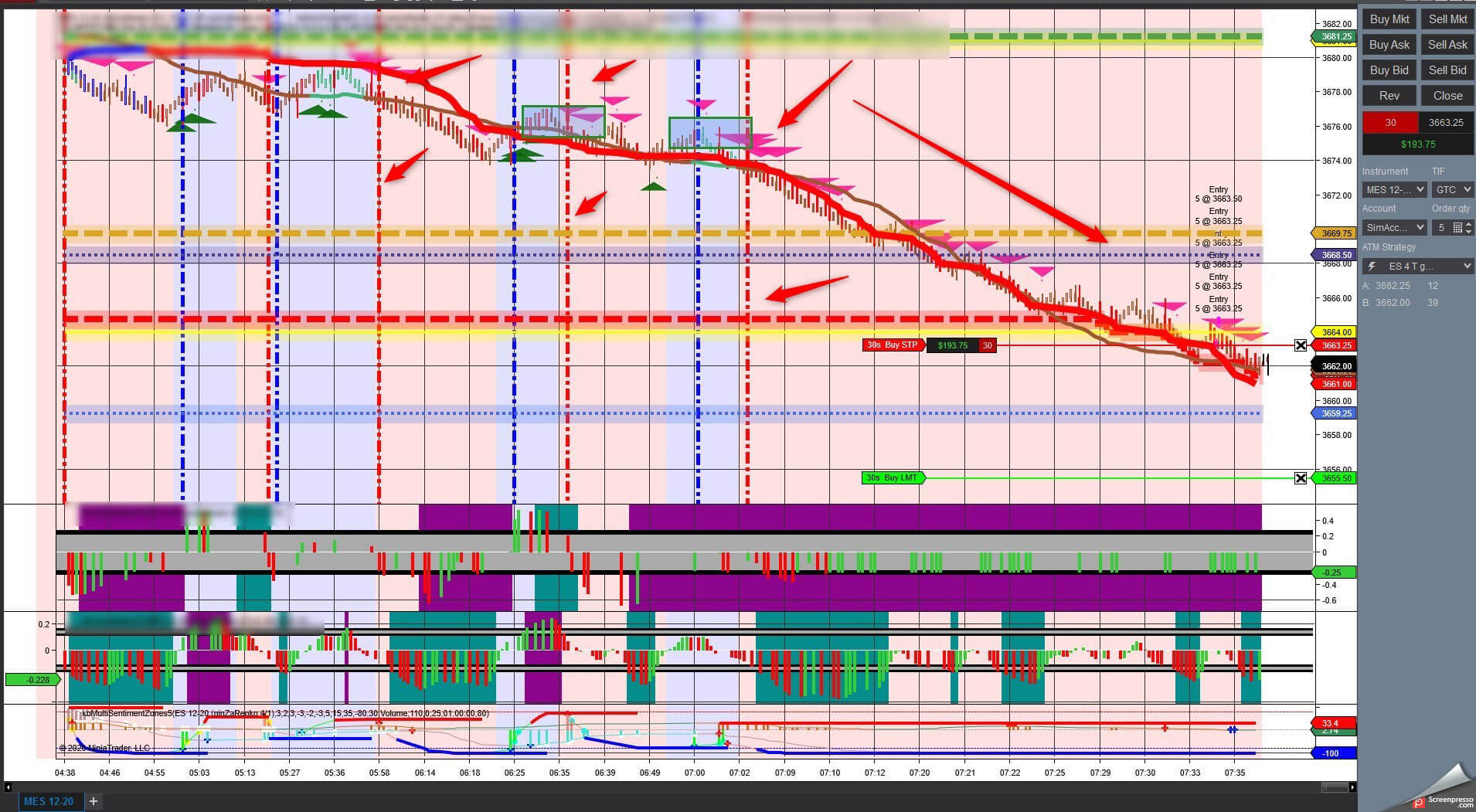
Task: Cancel the 30s Buy LMT order with its X icon
Action: 1301,478
